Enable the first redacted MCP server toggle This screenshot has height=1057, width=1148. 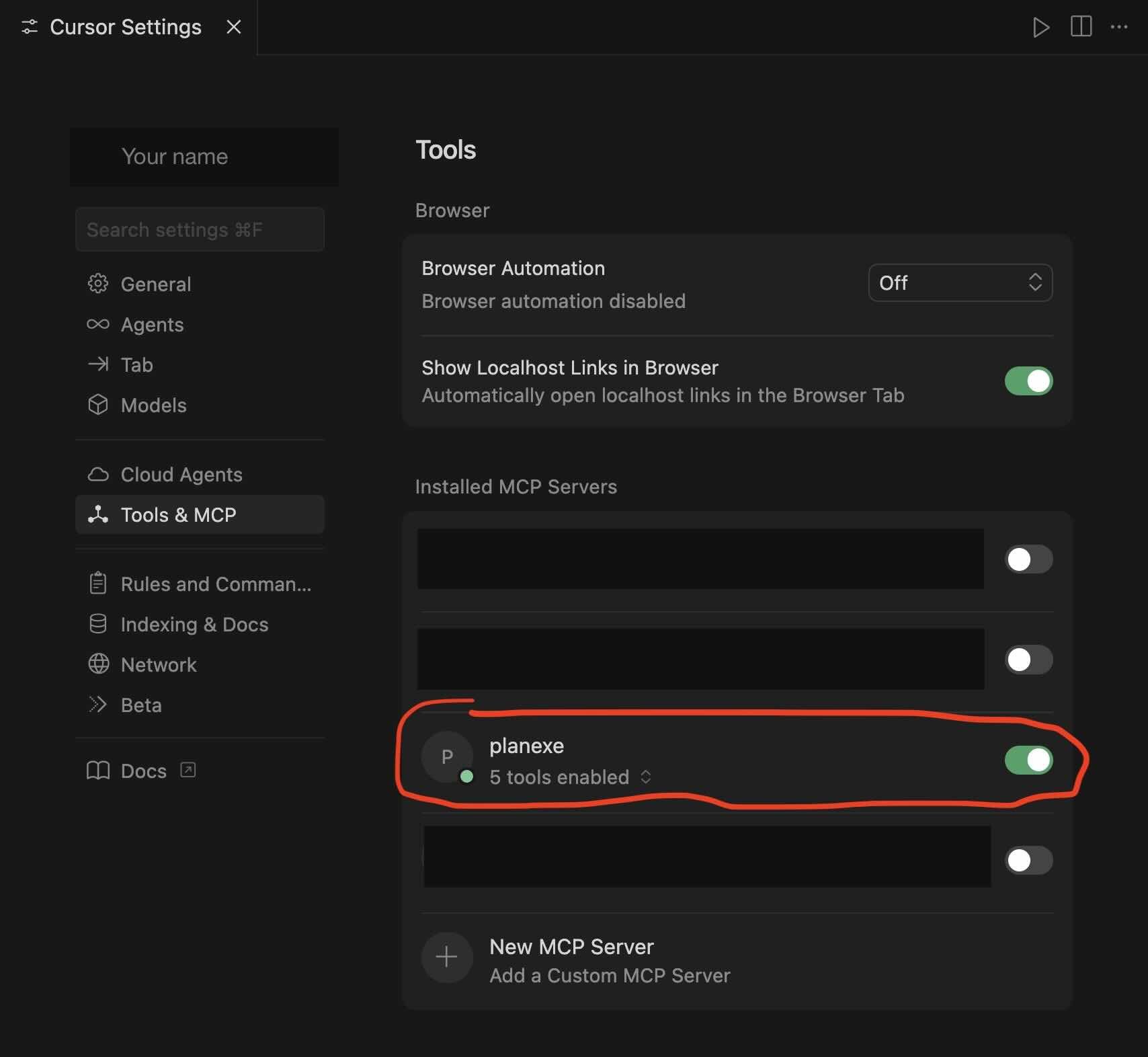tap(1028, 559)
